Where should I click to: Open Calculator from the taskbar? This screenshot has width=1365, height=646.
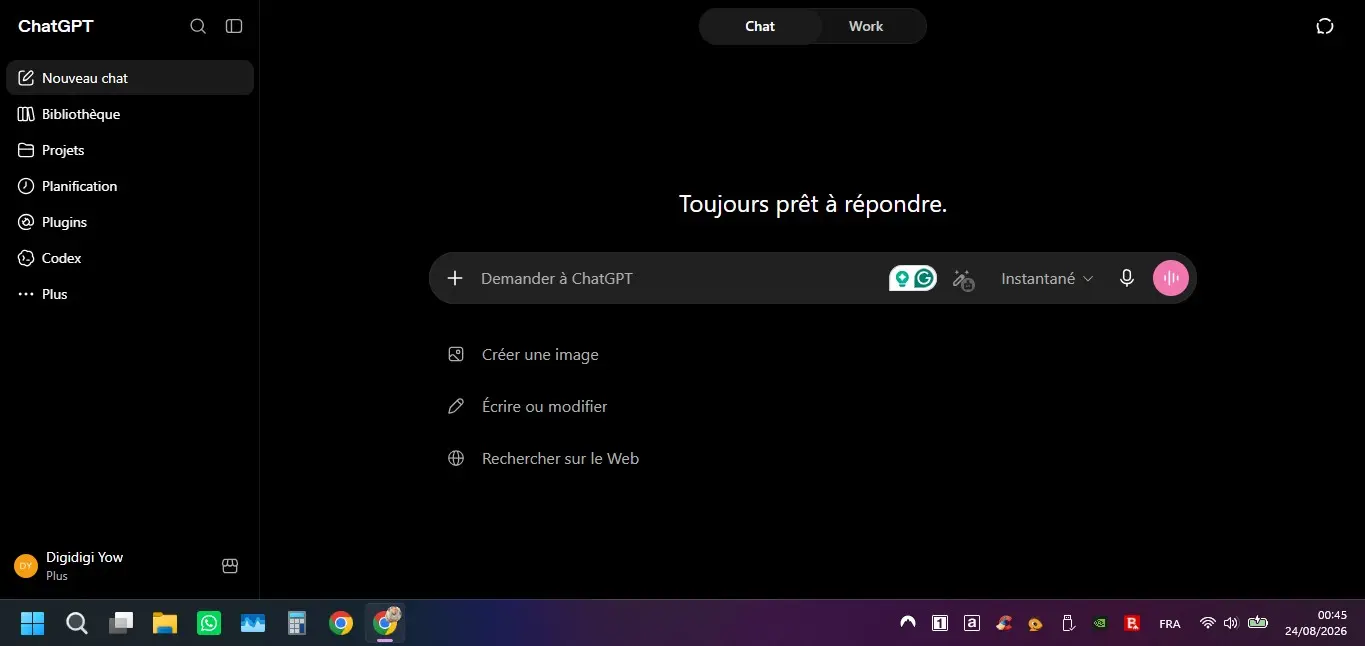(x=297, y=623)
